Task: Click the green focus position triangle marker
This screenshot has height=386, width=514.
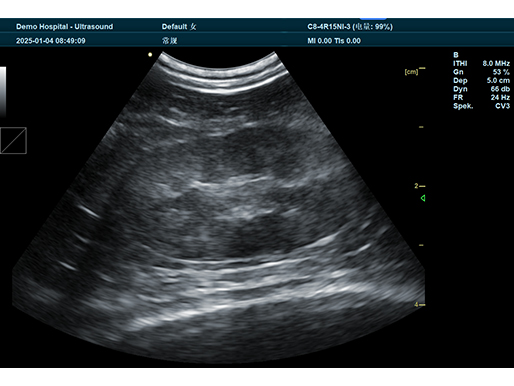Action: click(x=423, y=198)
